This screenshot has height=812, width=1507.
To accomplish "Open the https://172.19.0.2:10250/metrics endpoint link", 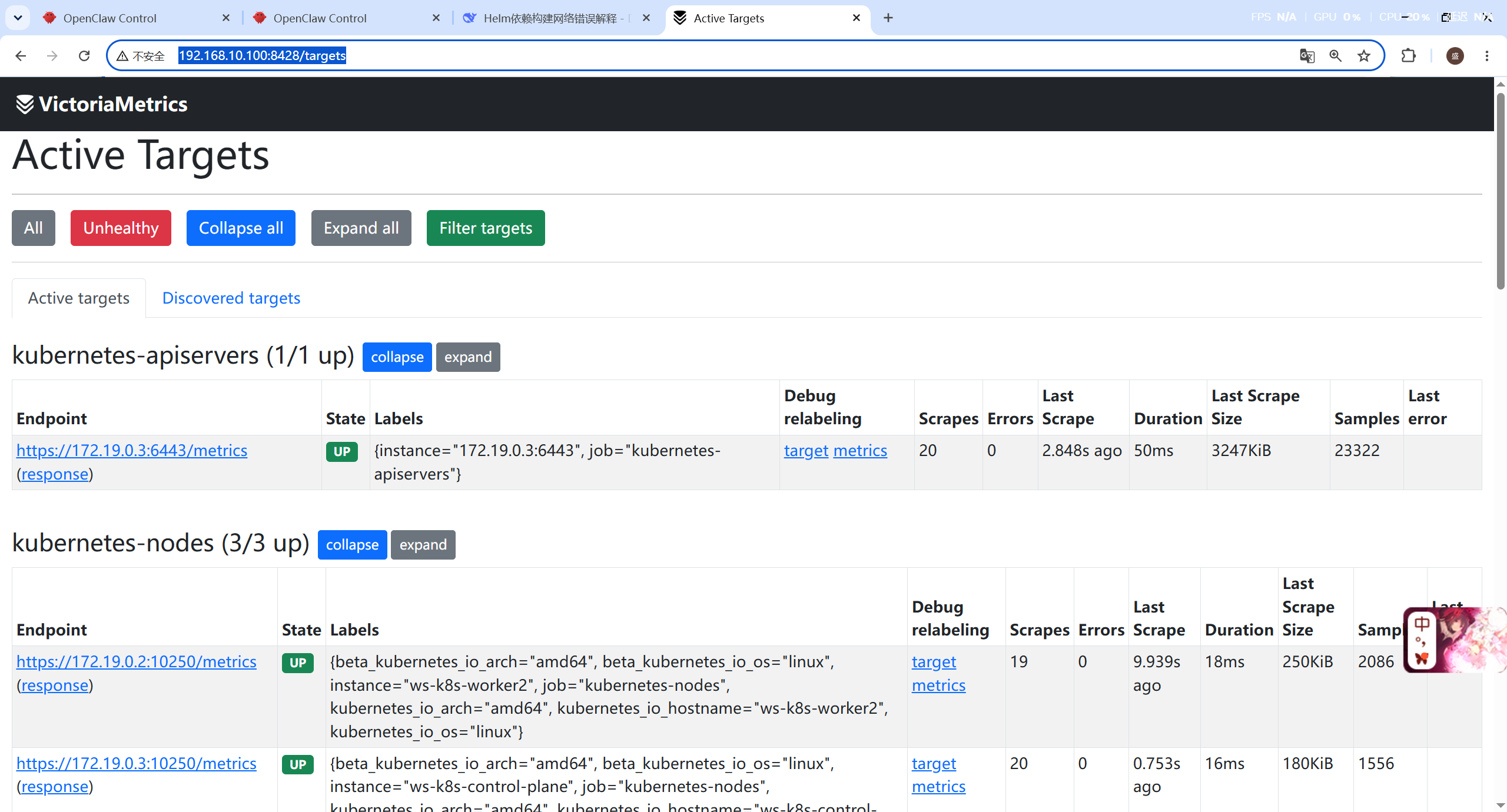I will click(137, 662).
